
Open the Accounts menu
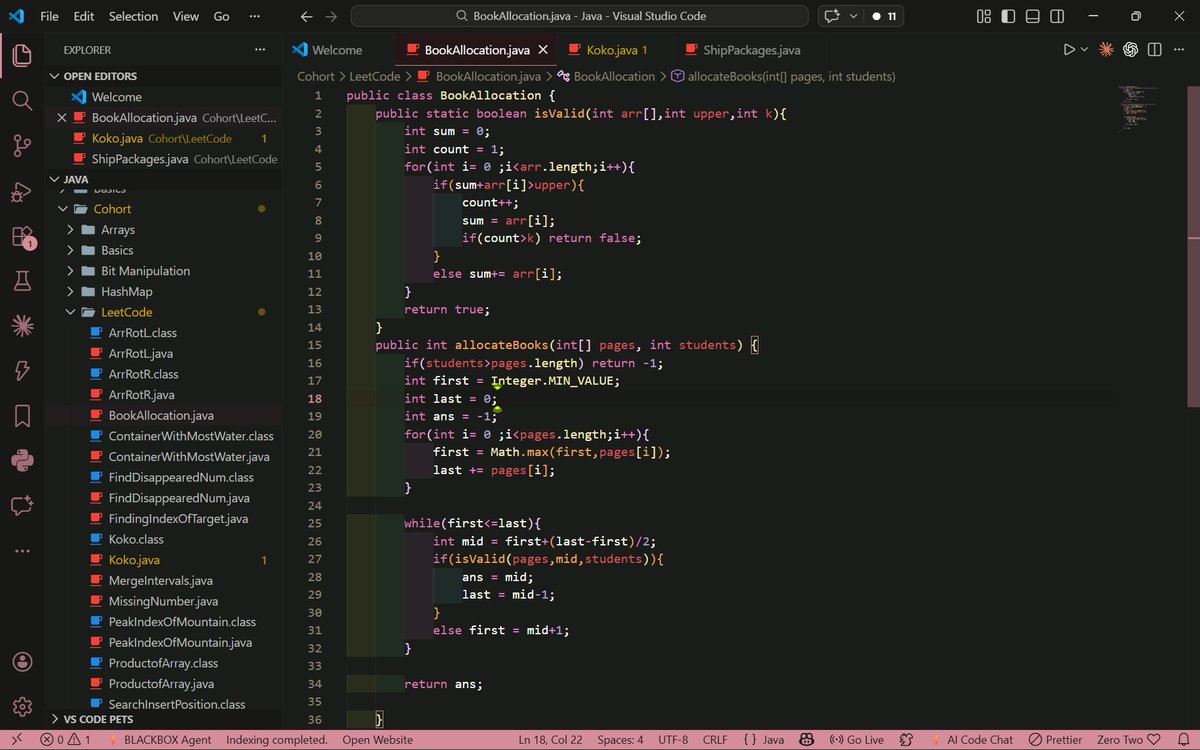click(22, 662)
